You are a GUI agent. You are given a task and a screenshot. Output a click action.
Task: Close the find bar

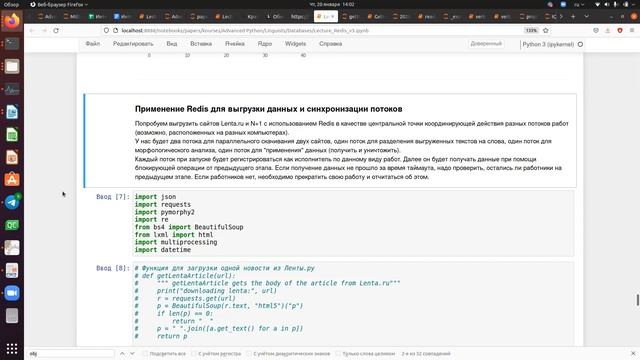pyautogui.click(x=633, y=353)
